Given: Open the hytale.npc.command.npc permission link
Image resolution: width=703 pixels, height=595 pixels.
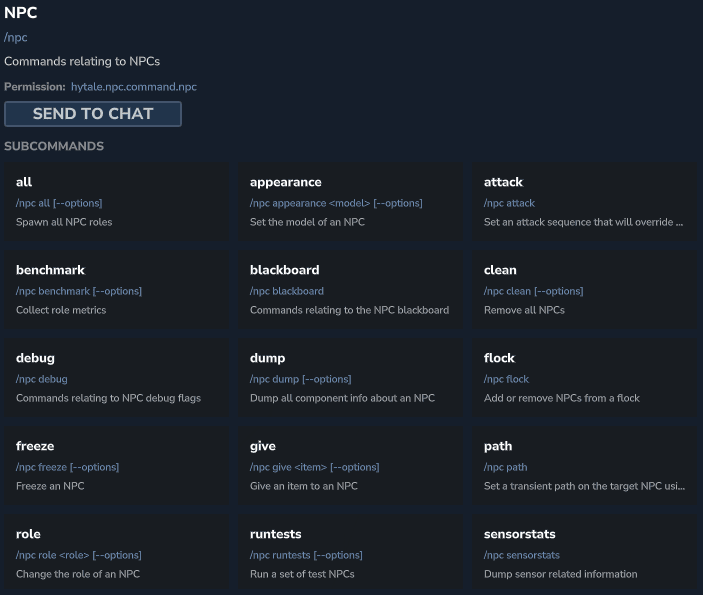Looking at the screenshot, I should click(x=134, y=87).
